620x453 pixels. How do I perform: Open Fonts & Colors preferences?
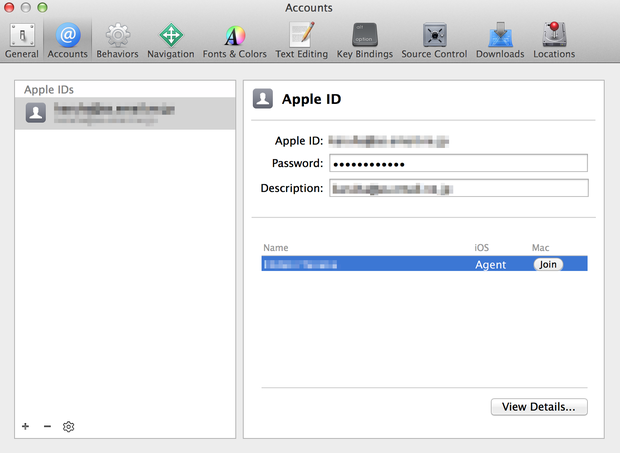click(x=234, y=40)
